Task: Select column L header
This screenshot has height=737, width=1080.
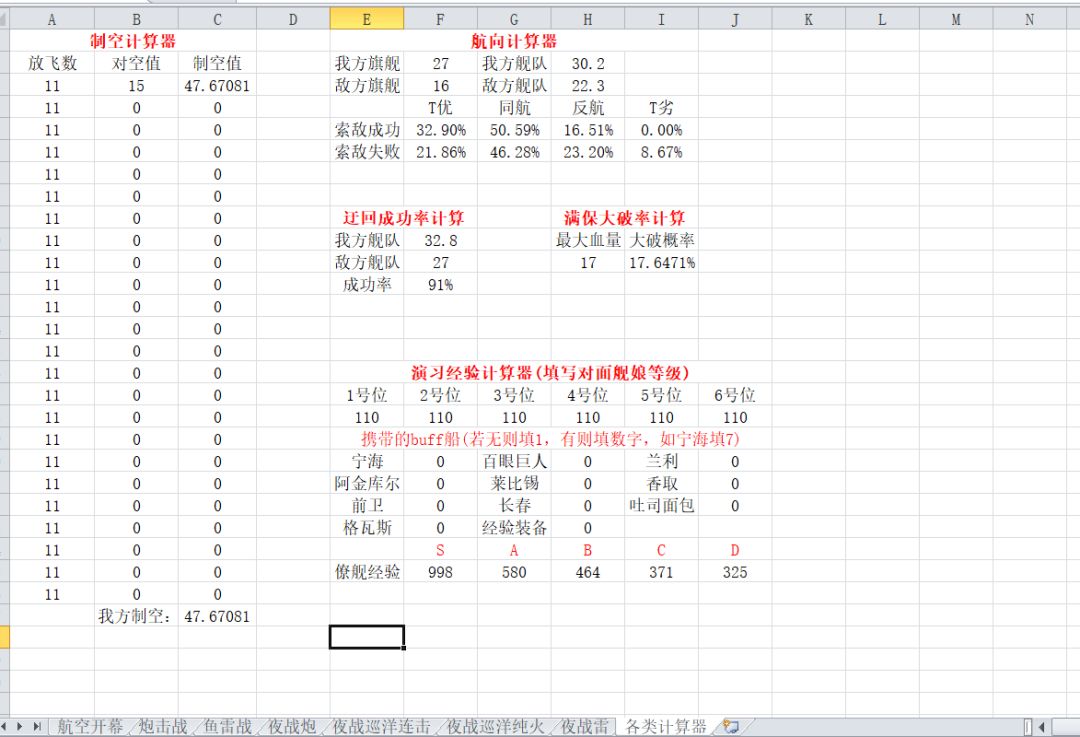Action: [x=882, y=19]
